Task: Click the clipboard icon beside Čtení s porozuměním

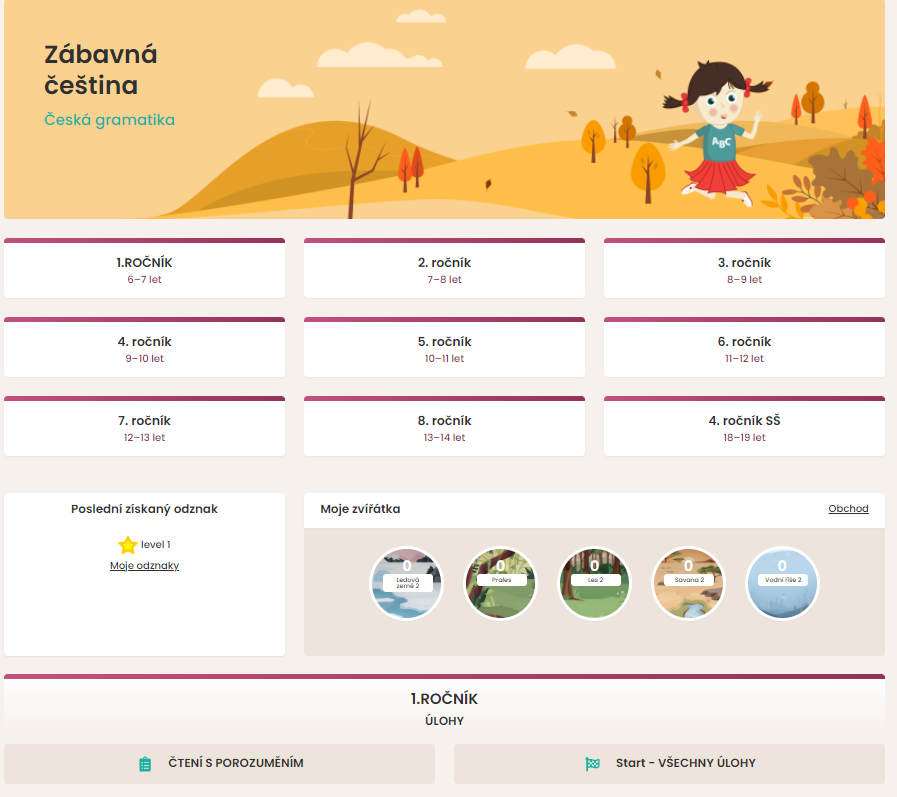Action: coord(146,764)
